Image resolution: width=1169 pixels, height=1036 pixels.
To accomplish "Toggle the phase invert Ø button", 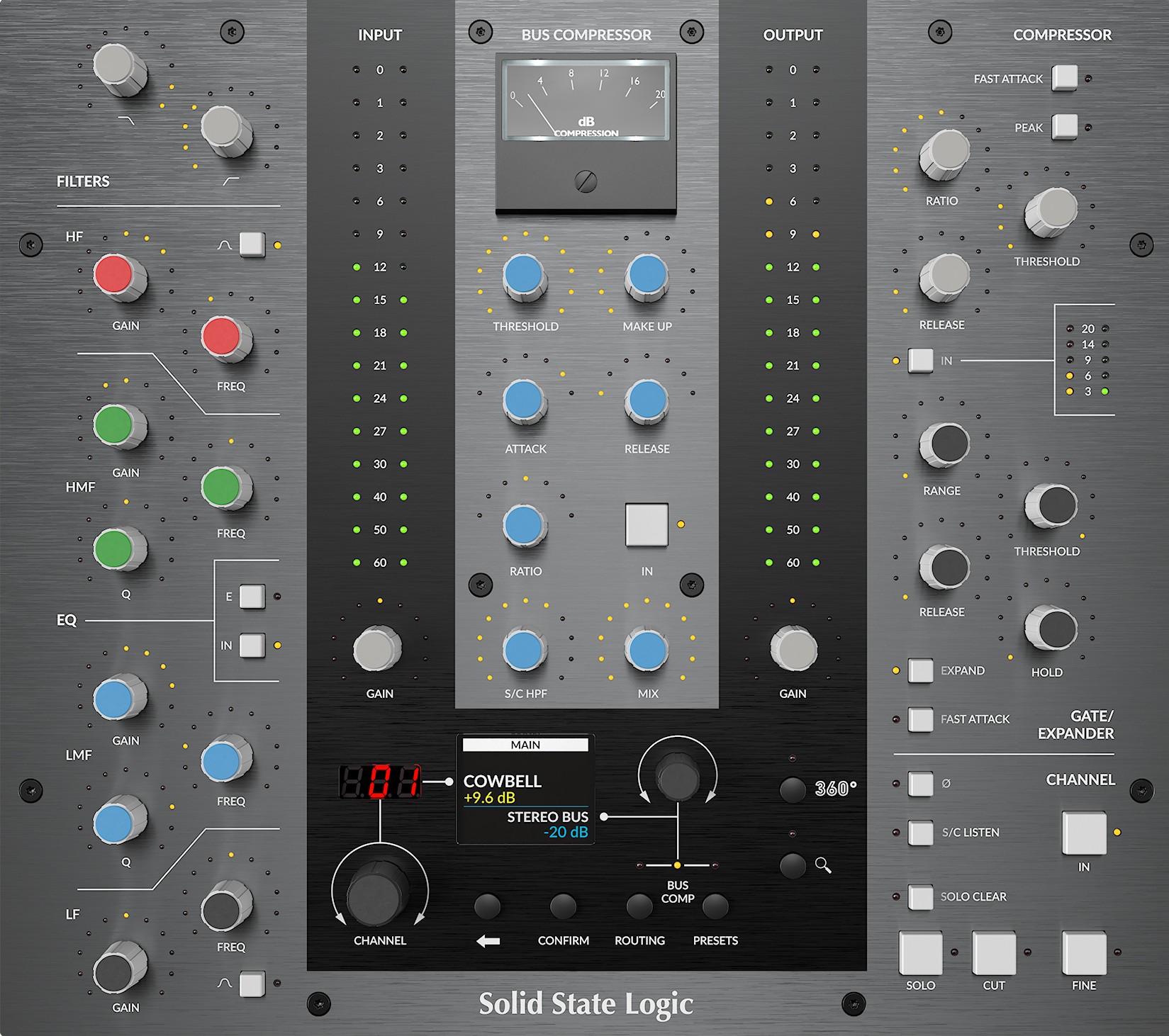I will pos(920,784).
